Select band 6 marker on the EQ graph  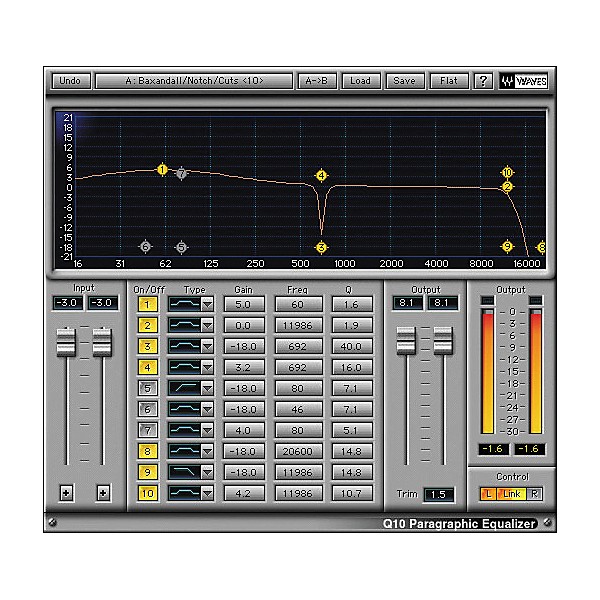145,247
